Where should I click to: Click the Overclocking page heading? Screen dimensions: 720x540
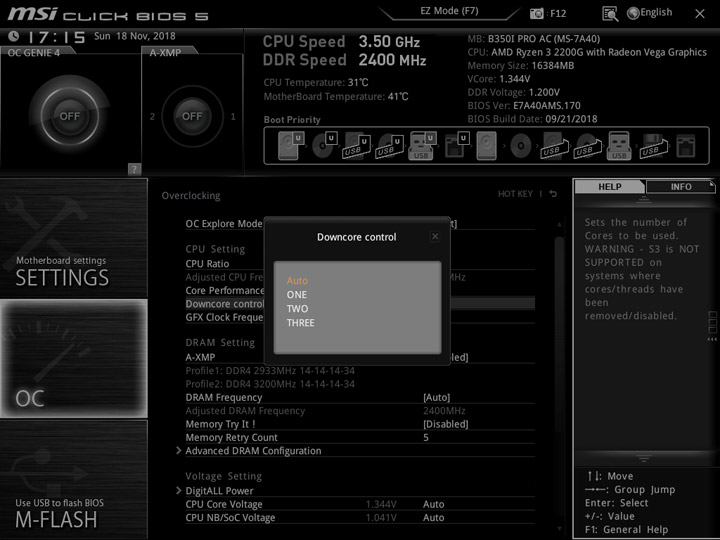click(191, 196)
